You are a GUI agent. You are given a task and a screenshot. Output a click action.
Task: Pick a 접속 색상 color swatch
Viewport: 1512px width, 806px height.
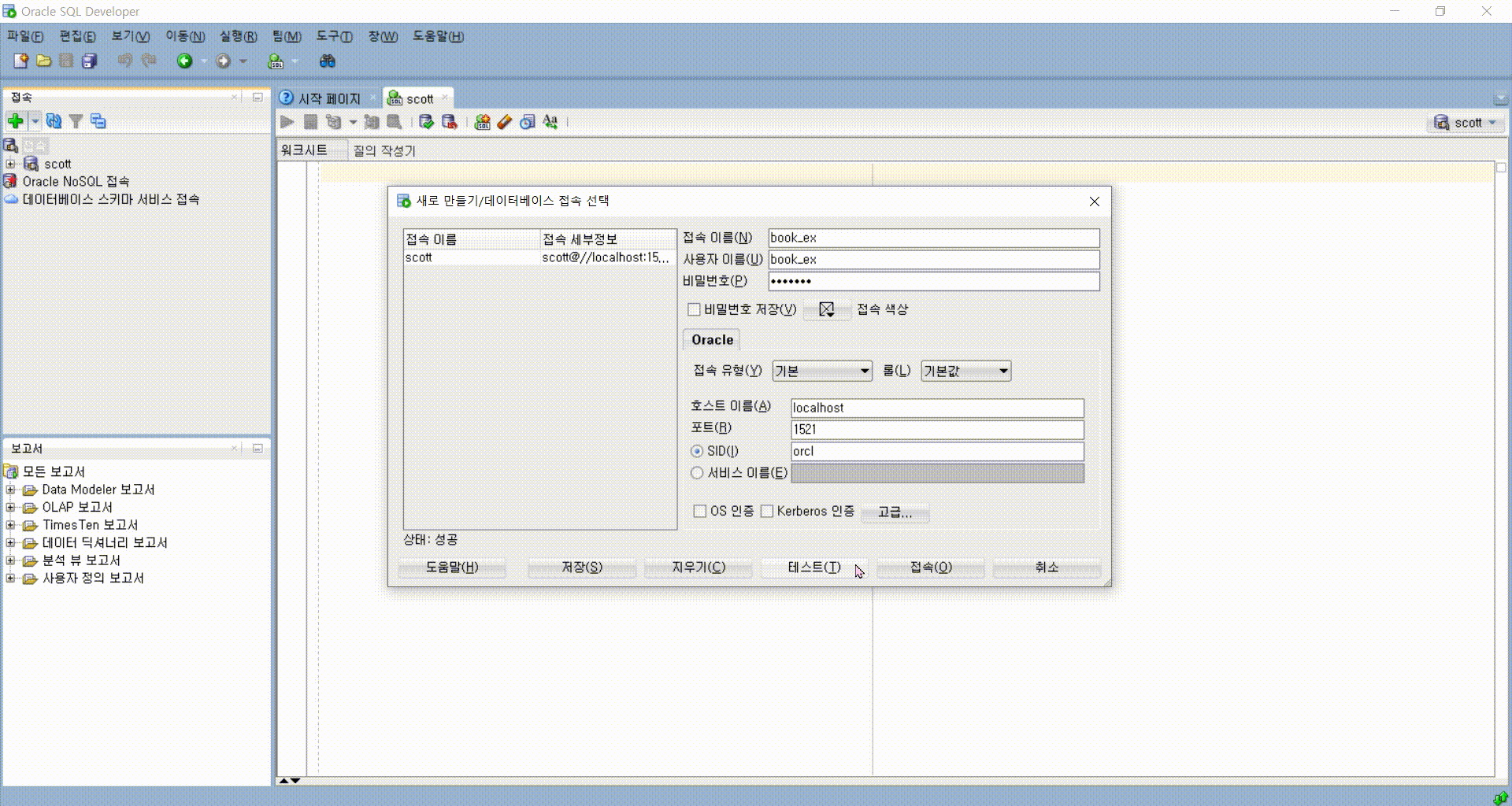click(x=825, y=309)
